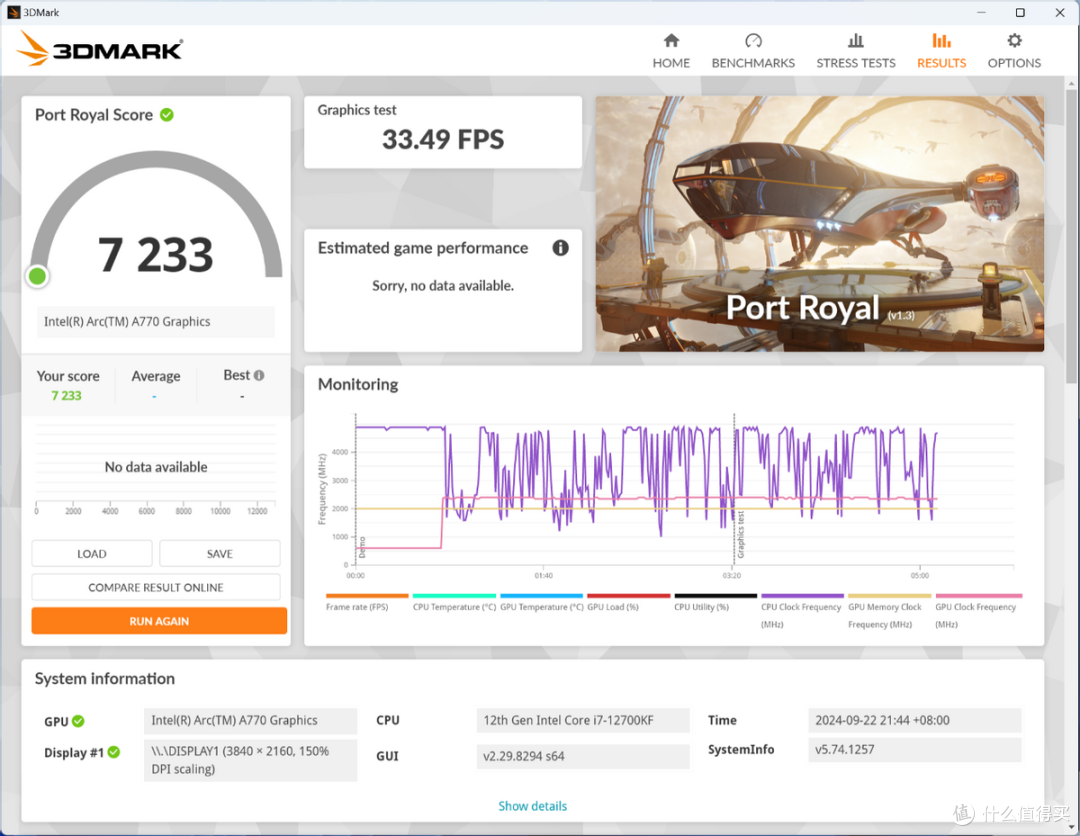Viewport: 1080px width, 836px height.
Task: Toggle Frame rate (FPS) legend series
Action: (357, 607)
